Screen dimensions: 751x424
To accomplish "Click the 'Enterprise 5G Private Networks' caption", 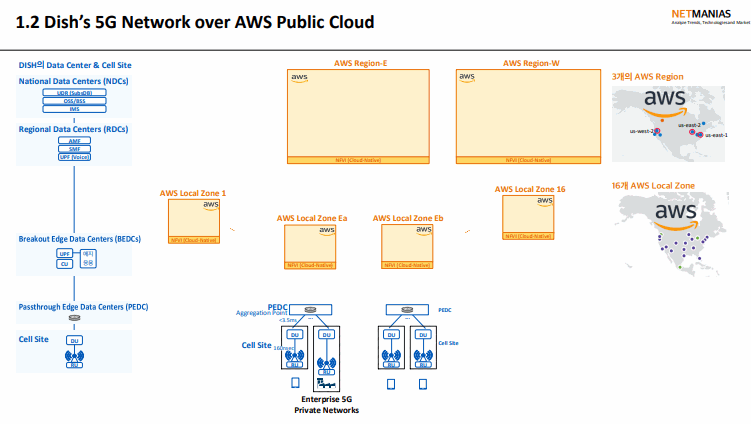I will pyautogui.click(x=327, y=405).
